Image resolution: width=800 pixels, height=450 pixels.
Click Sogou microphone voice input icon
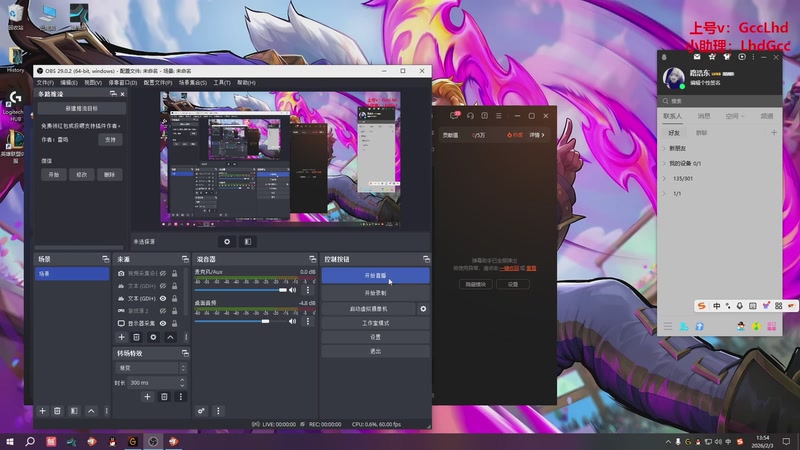(739, 306)
